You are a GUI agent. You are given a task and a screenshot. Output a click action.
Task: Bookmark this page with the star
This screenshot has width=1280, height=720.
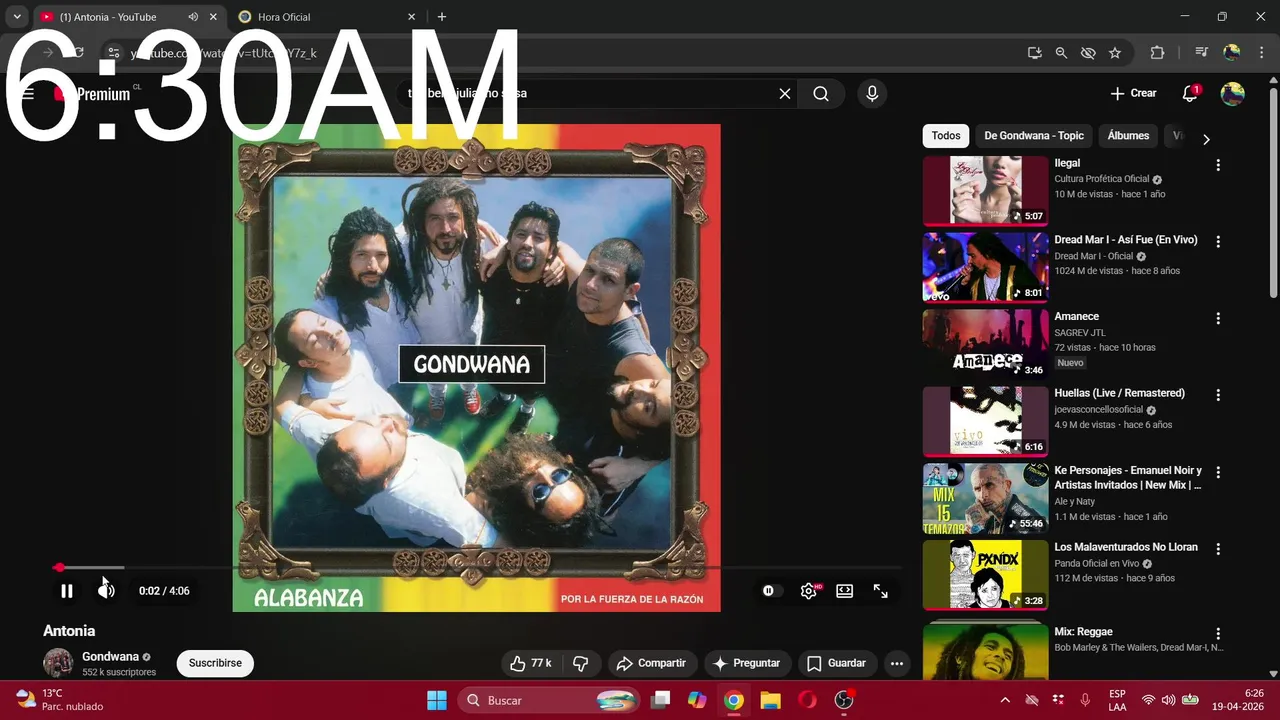point(1115,53)
